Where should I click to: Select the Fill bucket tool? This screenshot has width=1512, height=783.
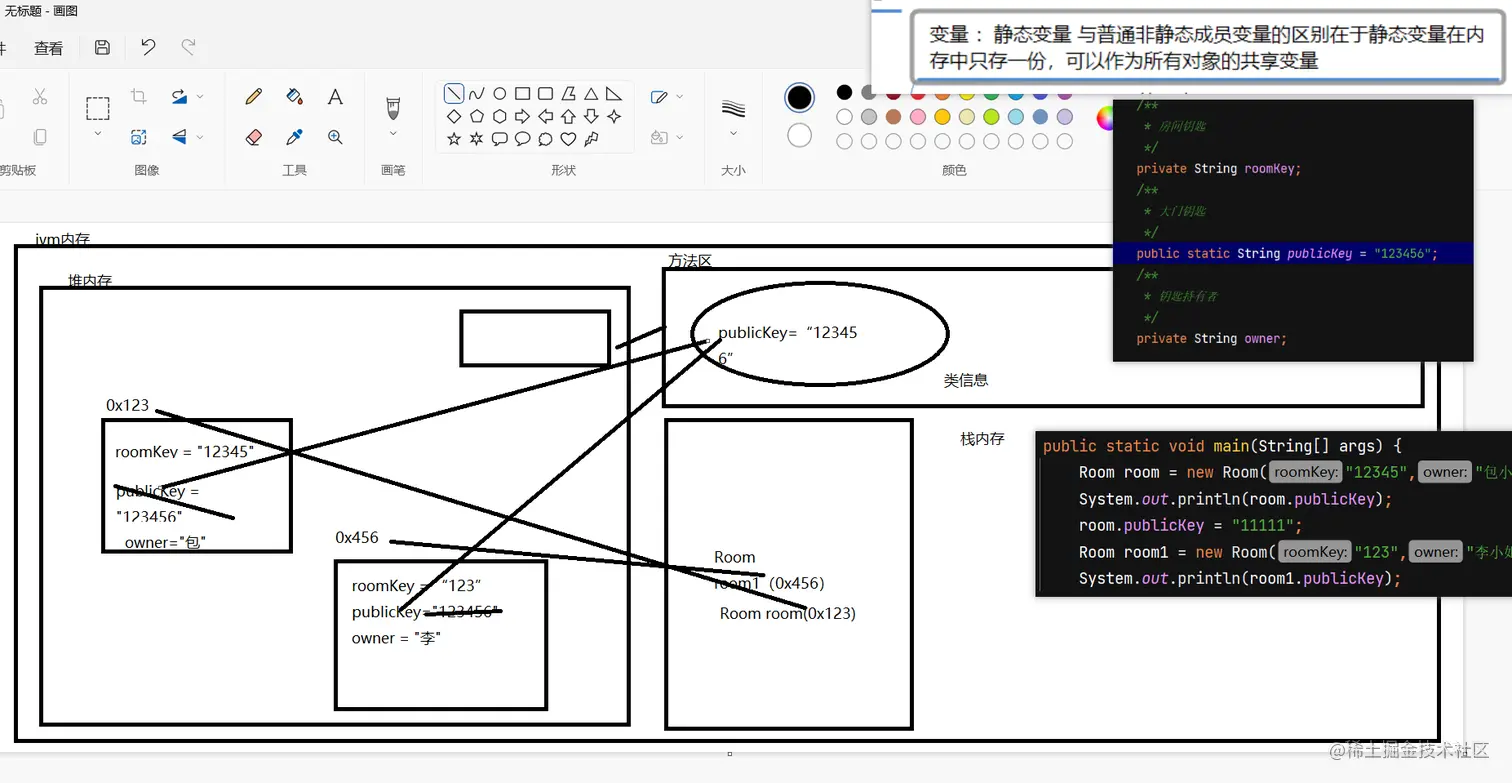point(294,96)
